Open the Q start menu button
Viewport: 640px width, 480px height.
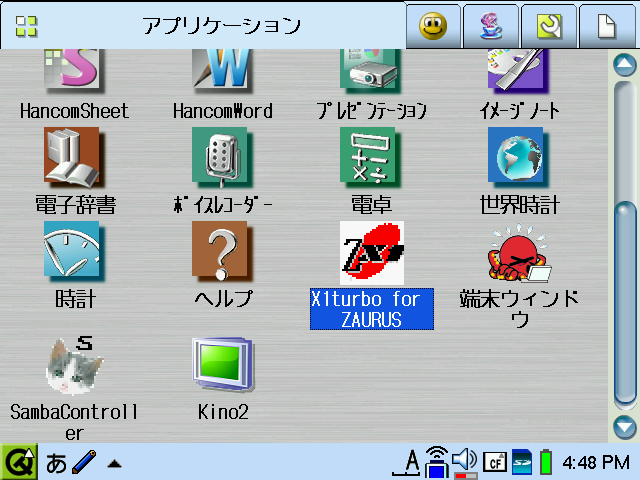coord(19,462)
